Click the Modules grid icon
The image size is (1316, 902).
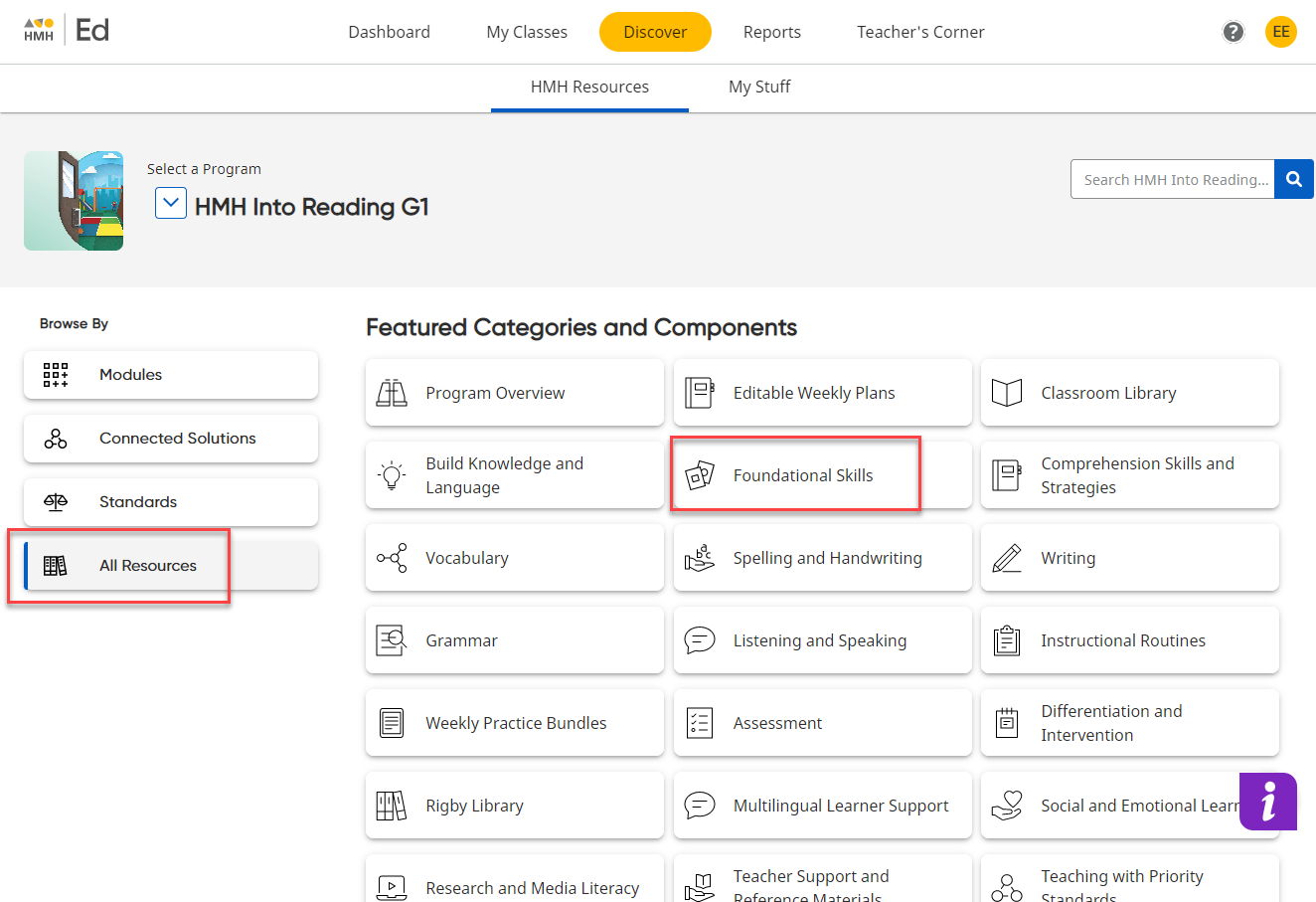click(56, 375)
